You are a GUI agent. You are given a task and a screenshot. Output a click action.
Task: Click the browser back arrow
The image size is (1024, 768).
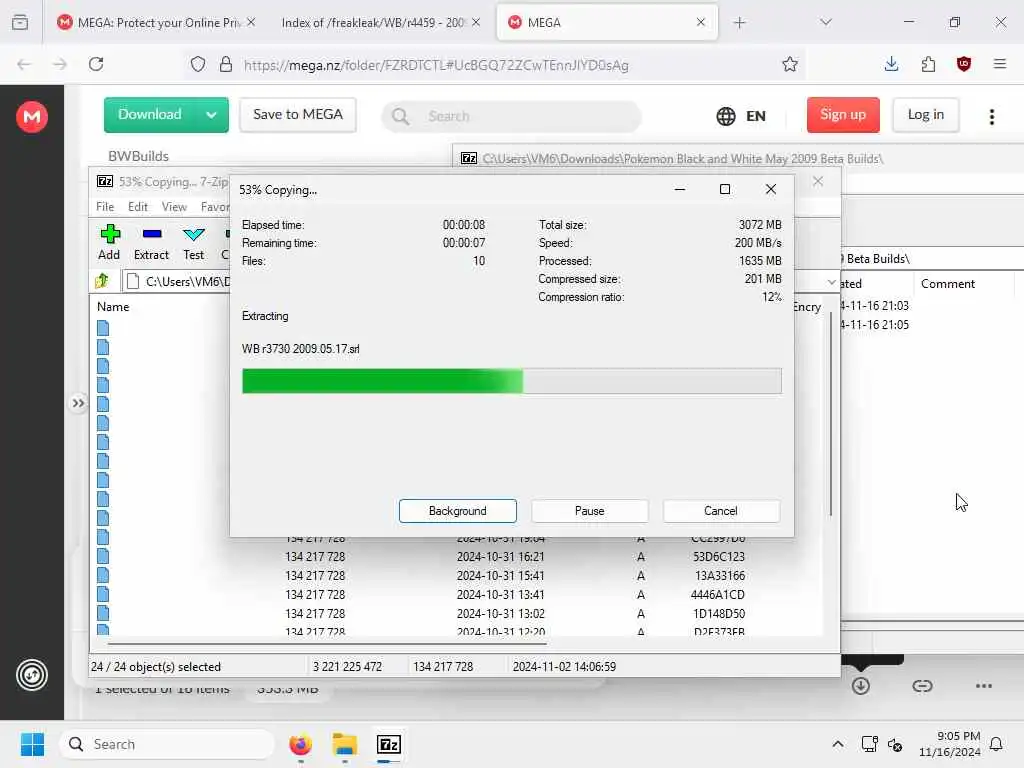coord(24,64)
